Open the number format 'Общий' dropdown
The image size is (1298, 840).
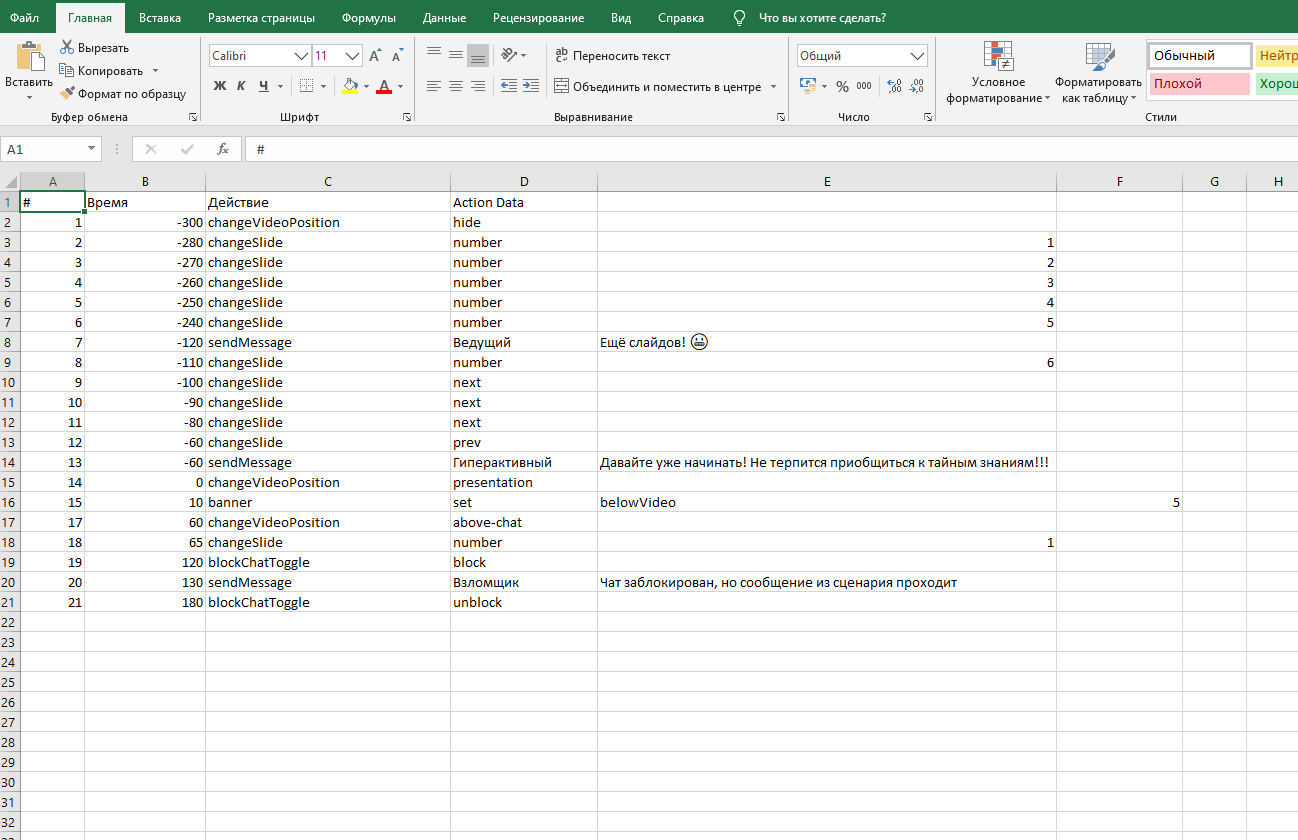[x=917, y=56]
